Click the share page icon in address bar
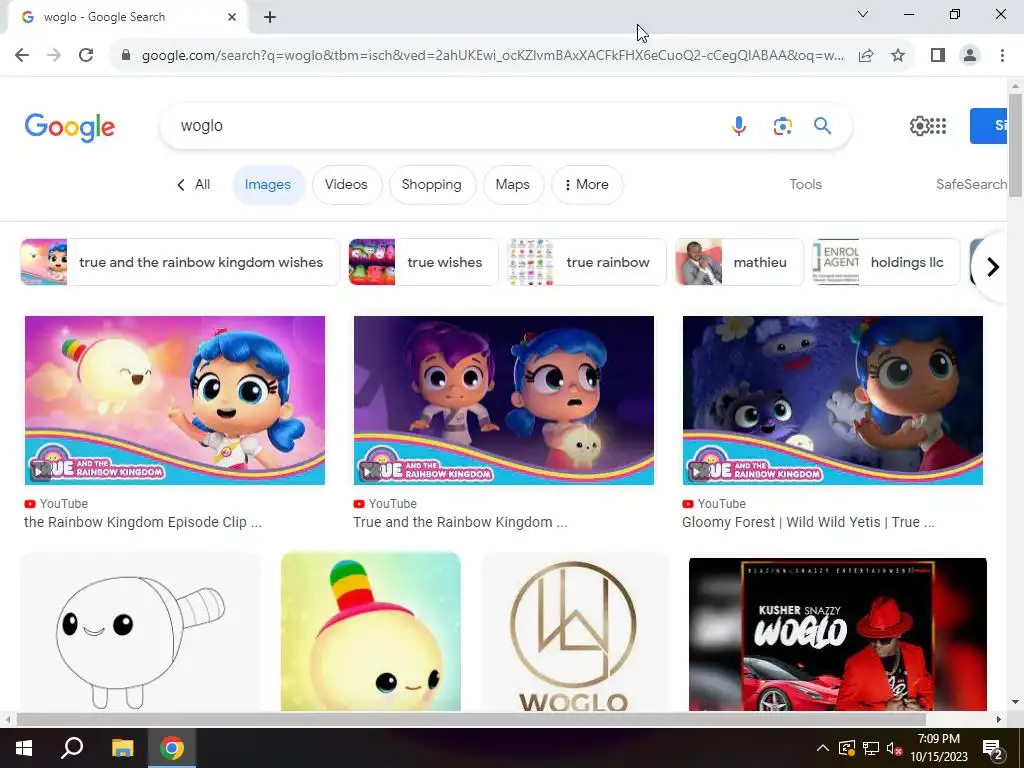 (x=866, y=55)
